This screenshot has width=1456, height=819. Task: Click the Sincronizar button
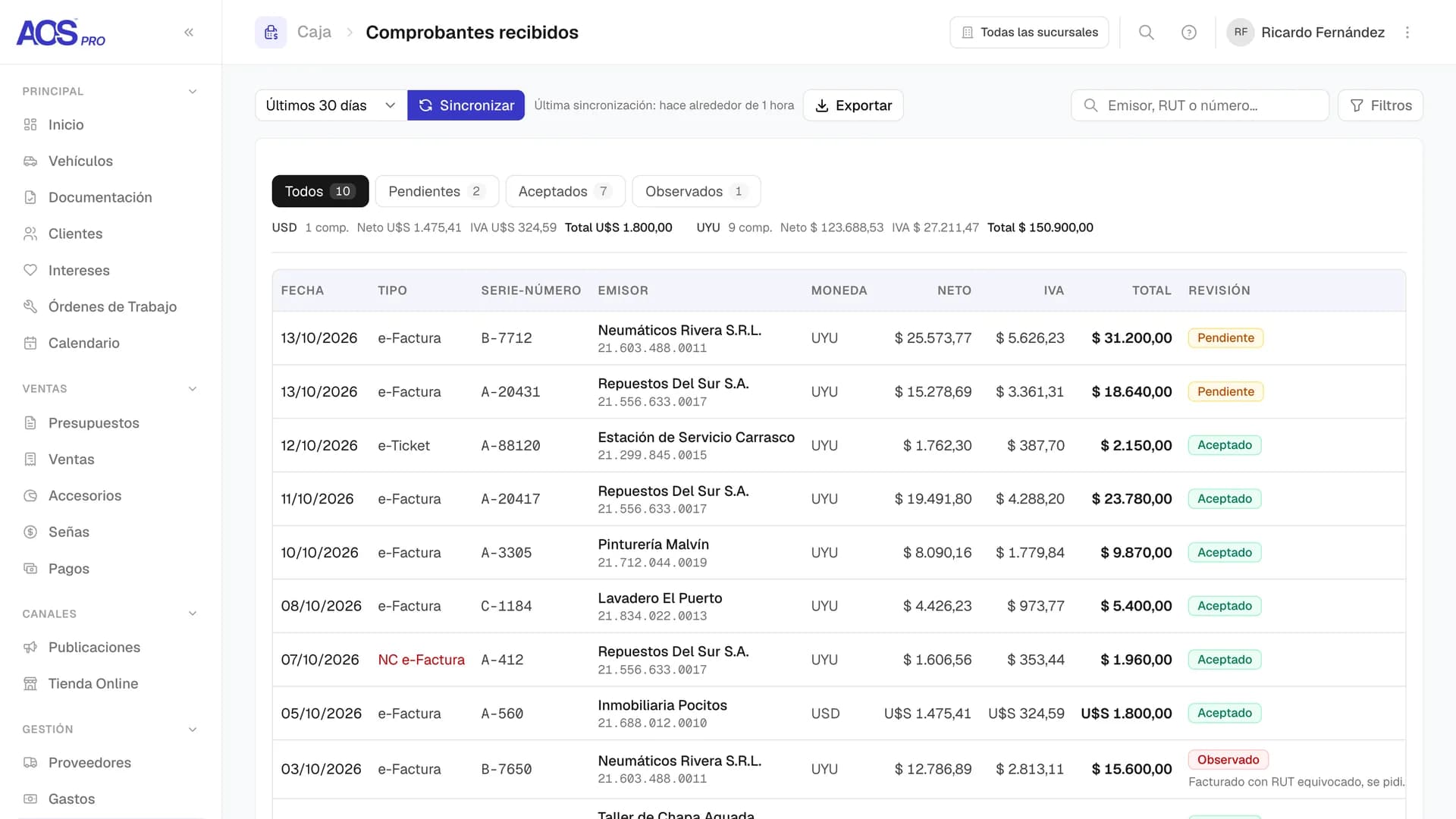pyautogui.click(x=466, y=105)
